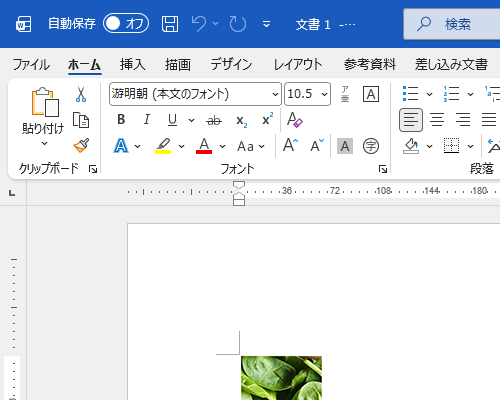Viewport: 500px width, 400px height.
Task: Select the spinach image in the document
Action: pos(282,378)
